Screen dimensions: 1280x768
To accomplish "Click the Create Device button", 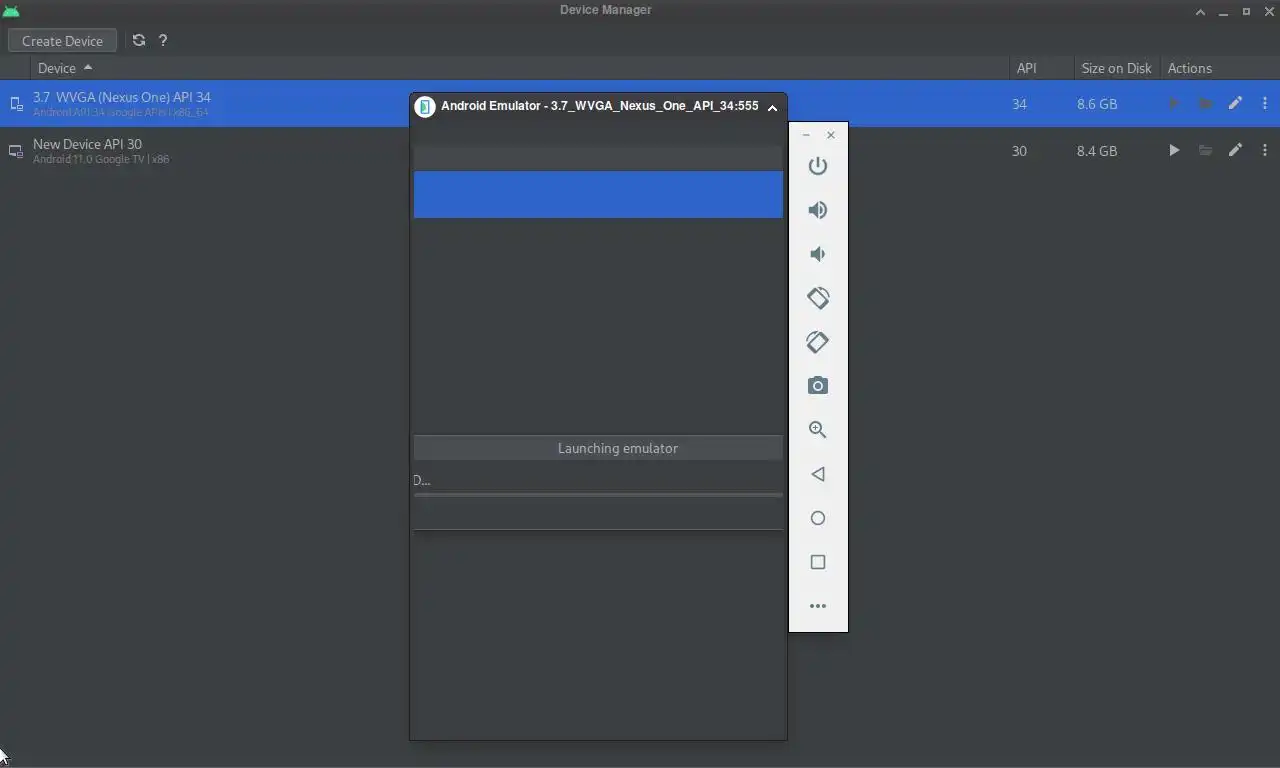I will 62,41.
